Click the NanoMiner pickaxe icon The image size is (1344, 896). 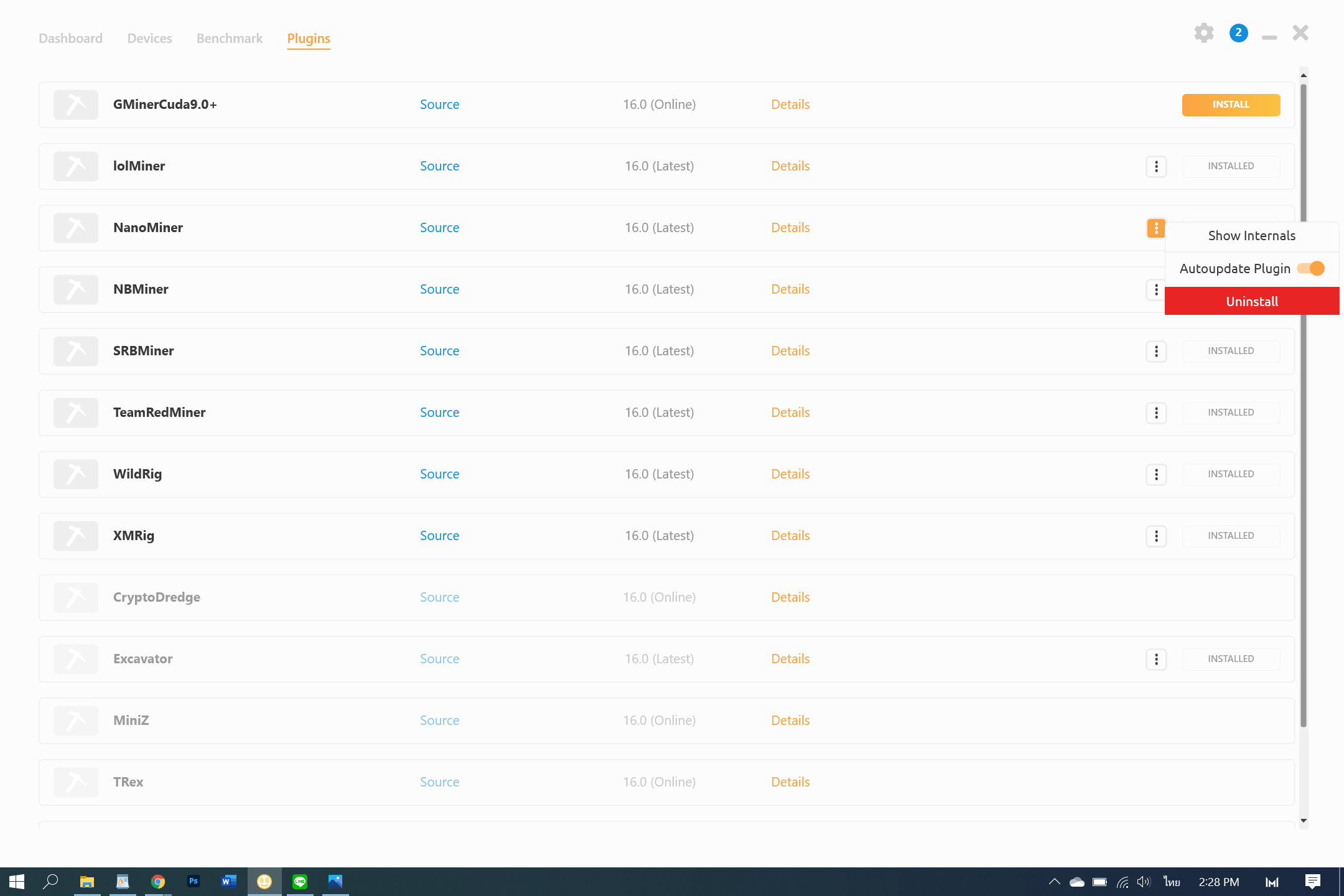[x=76, y=228]
